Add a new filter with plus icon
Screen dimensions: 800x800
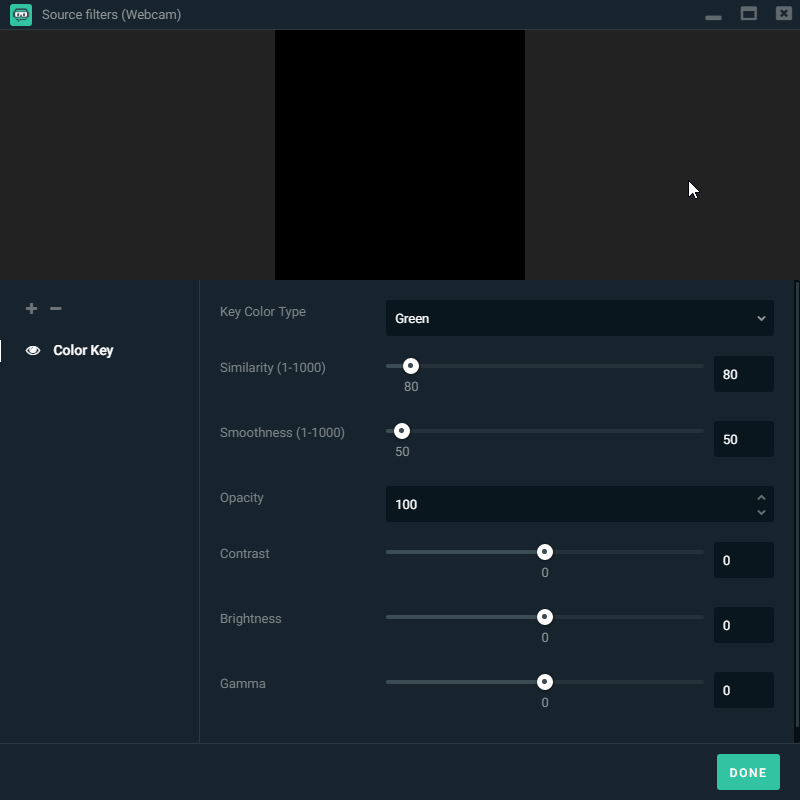click(x=31, y=308)
